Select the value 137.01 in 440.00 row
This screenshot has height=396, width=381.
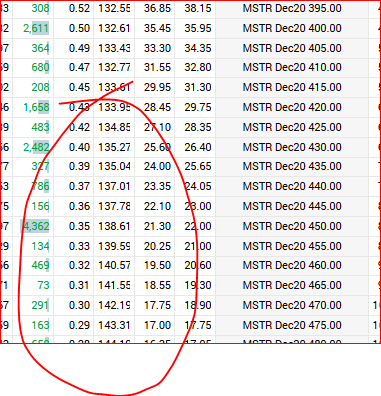114,186
